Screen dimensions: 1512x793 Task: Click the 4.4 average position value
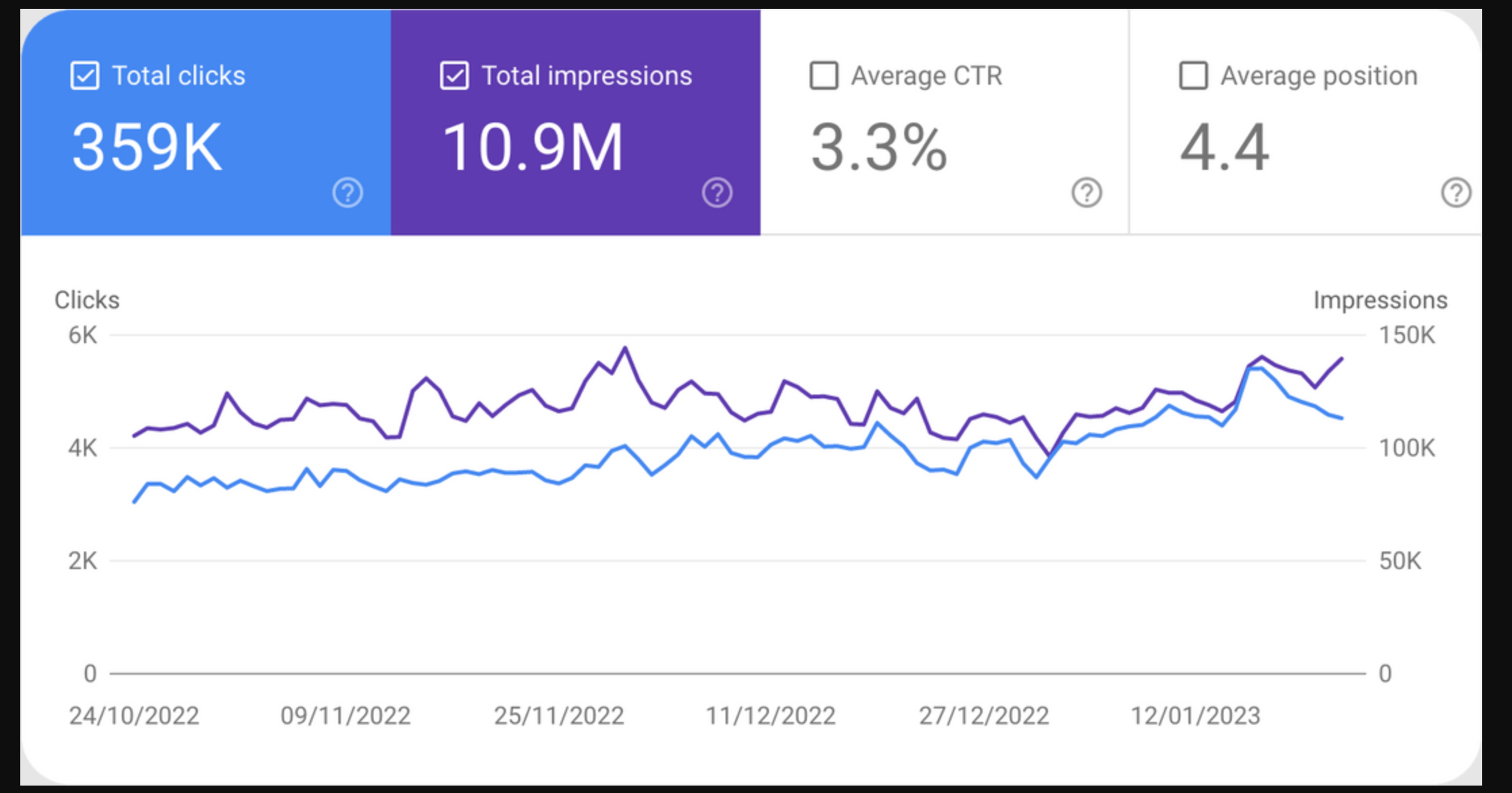[x=1224, y=147]
